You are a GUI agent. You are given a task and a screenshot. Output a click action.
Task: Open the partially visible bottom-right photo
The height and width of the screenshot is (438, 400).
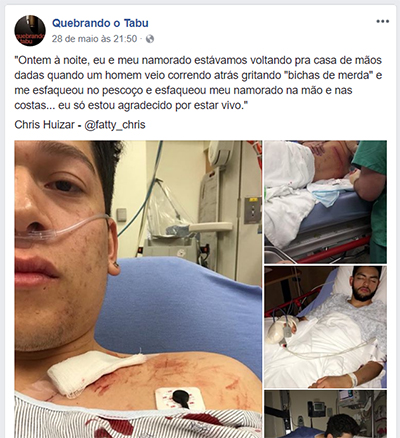point(326,414)
